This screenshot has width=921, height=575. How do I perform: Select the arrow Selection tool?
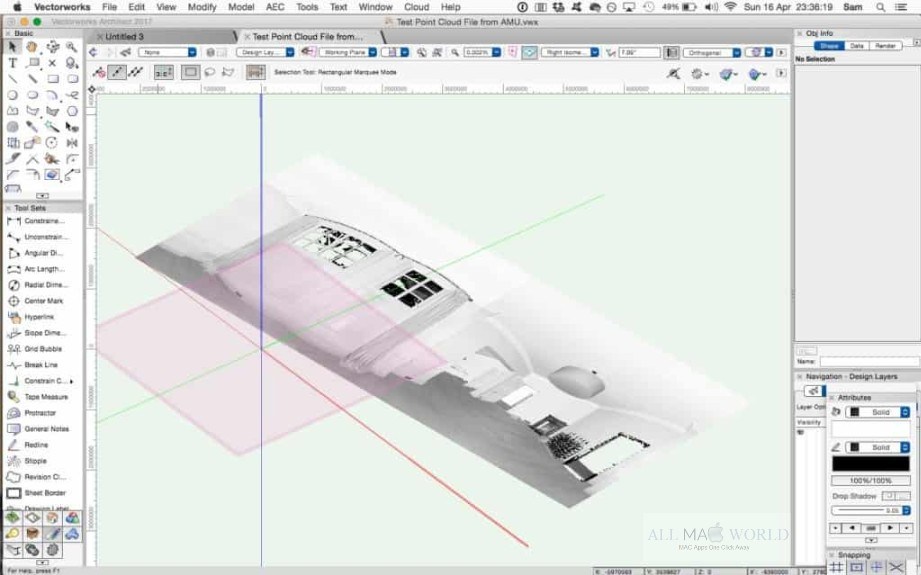pos(12,46)
